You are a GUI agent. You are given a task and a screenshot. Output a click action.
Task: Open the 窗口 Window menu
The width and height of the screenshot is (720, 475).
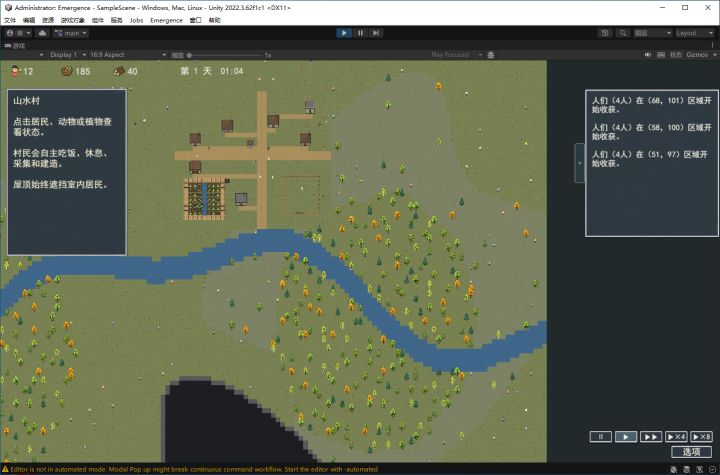click(195, 20)
